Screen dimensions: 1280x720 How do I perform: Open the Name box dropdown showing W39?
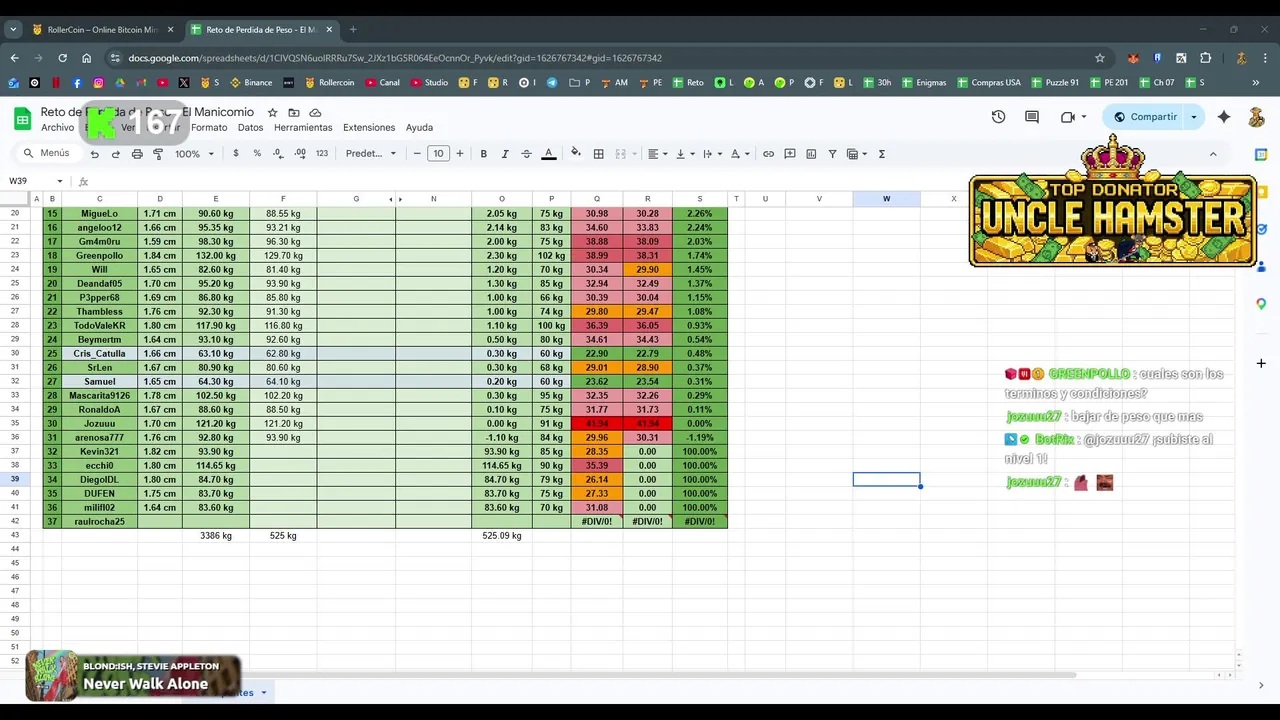point(59,181)
